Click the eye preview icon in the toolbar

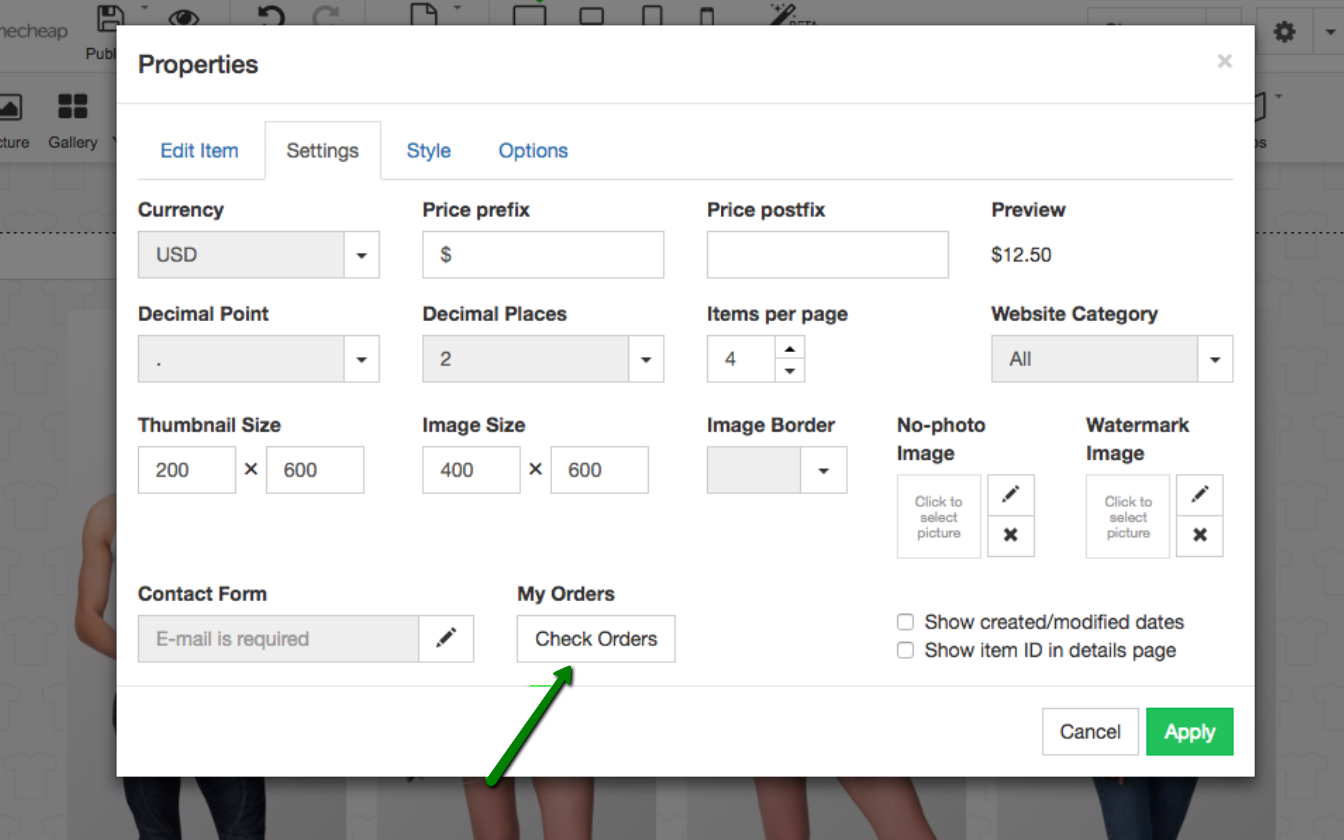coord(182,17)
